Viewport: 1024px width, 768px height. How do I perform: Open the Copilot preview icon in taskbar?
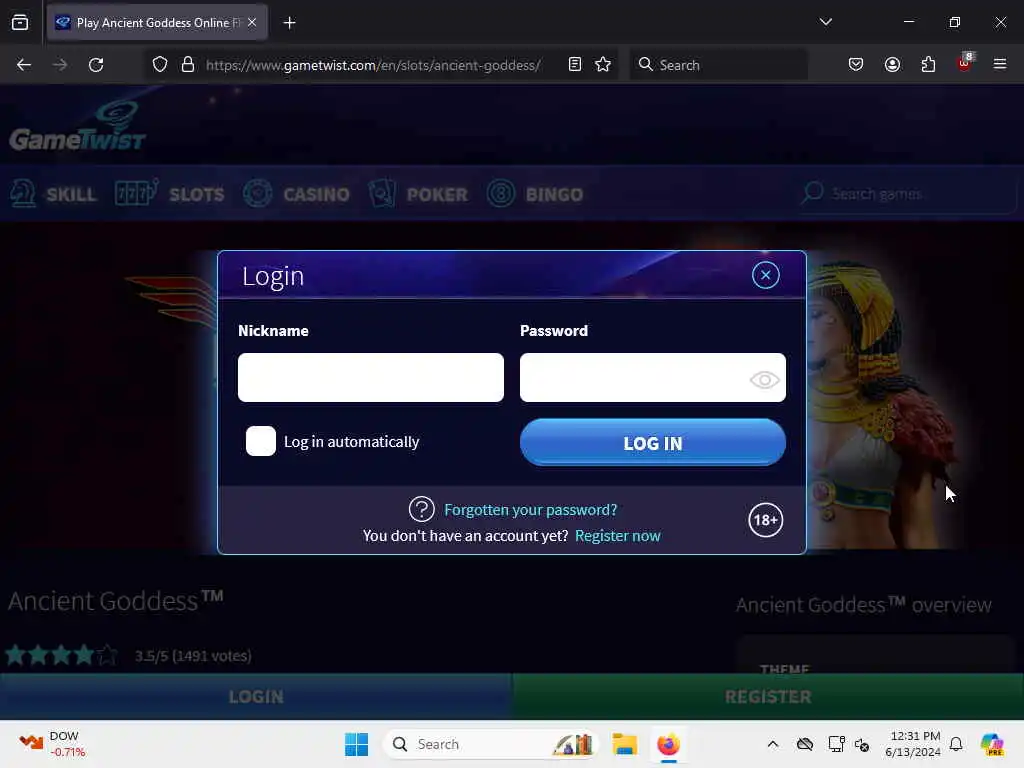992,744
